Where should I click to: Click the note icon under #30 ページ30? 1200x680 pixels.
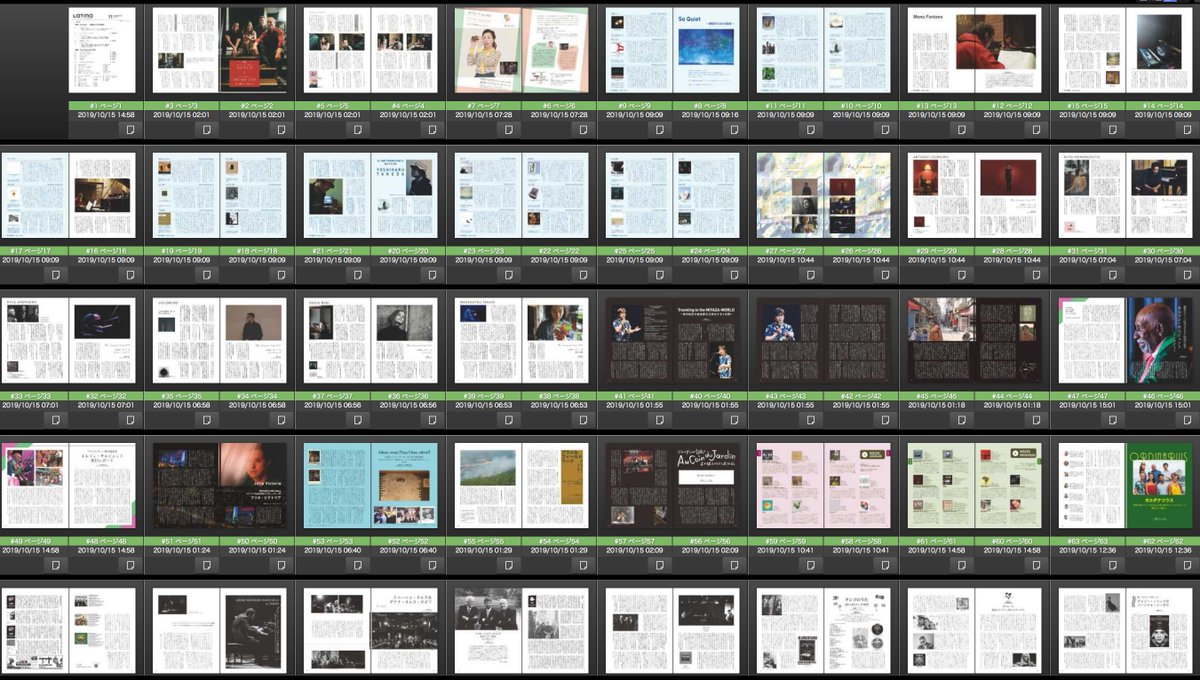click(1187, 273)
